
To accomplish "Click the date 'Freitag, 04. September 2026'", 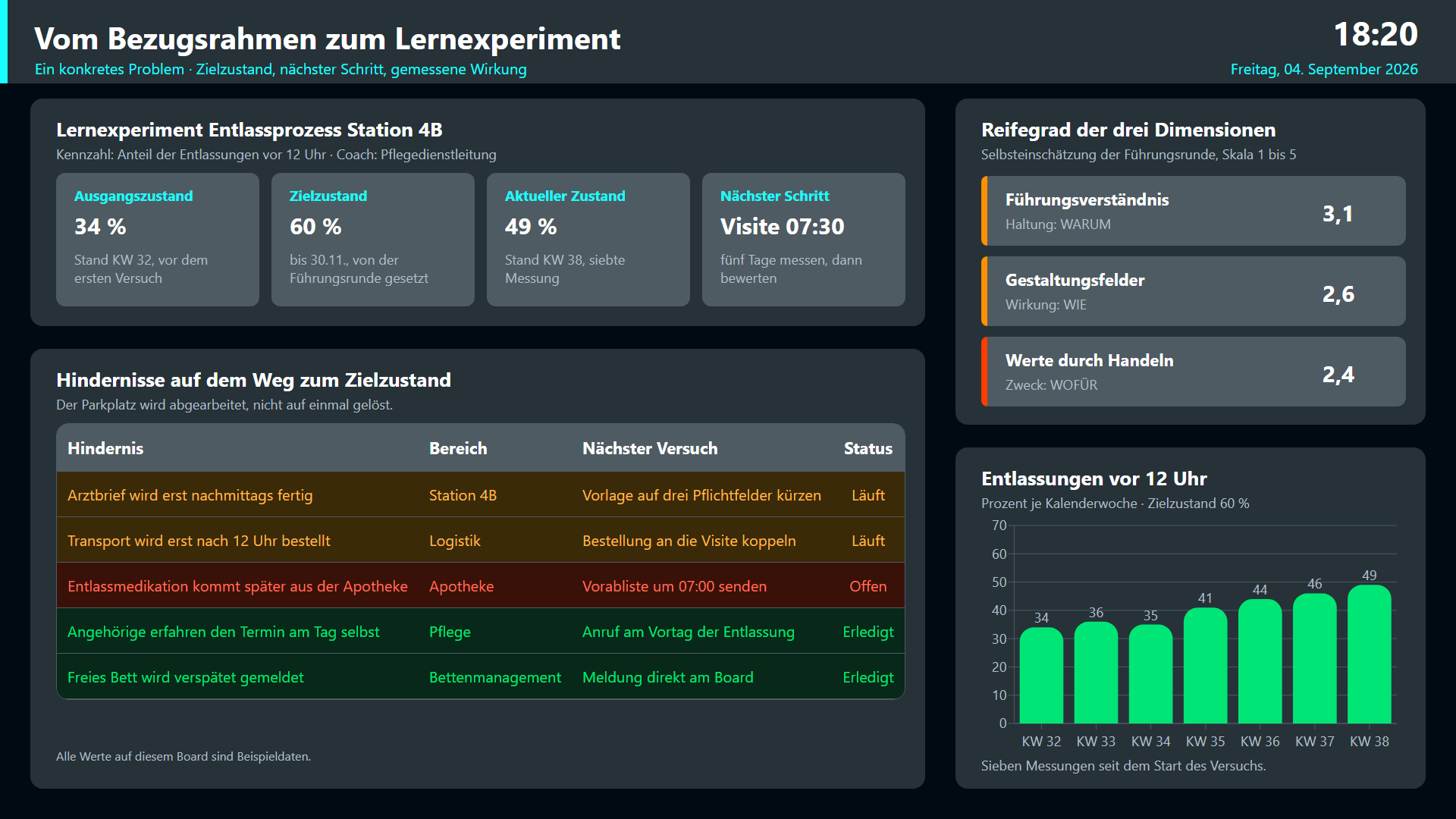I will tap(1324, 69).
